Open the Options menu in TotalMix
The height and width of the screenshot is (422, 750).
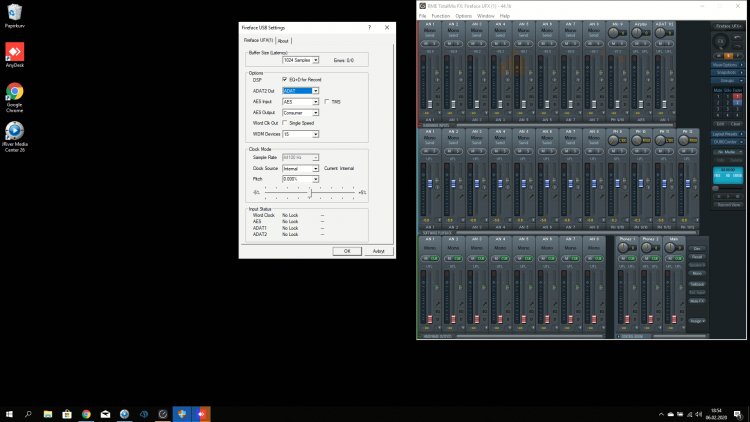pos(463,16)
